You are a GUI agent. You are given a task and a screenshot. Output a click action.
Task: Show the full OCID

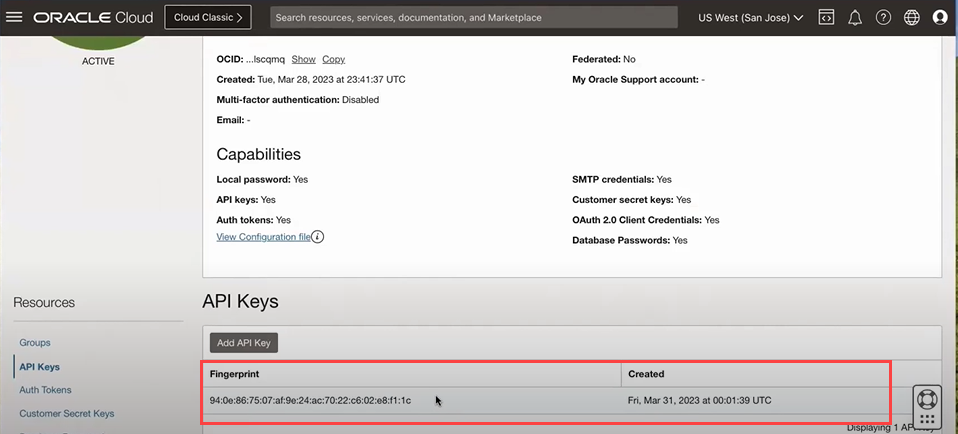(303, 59)
